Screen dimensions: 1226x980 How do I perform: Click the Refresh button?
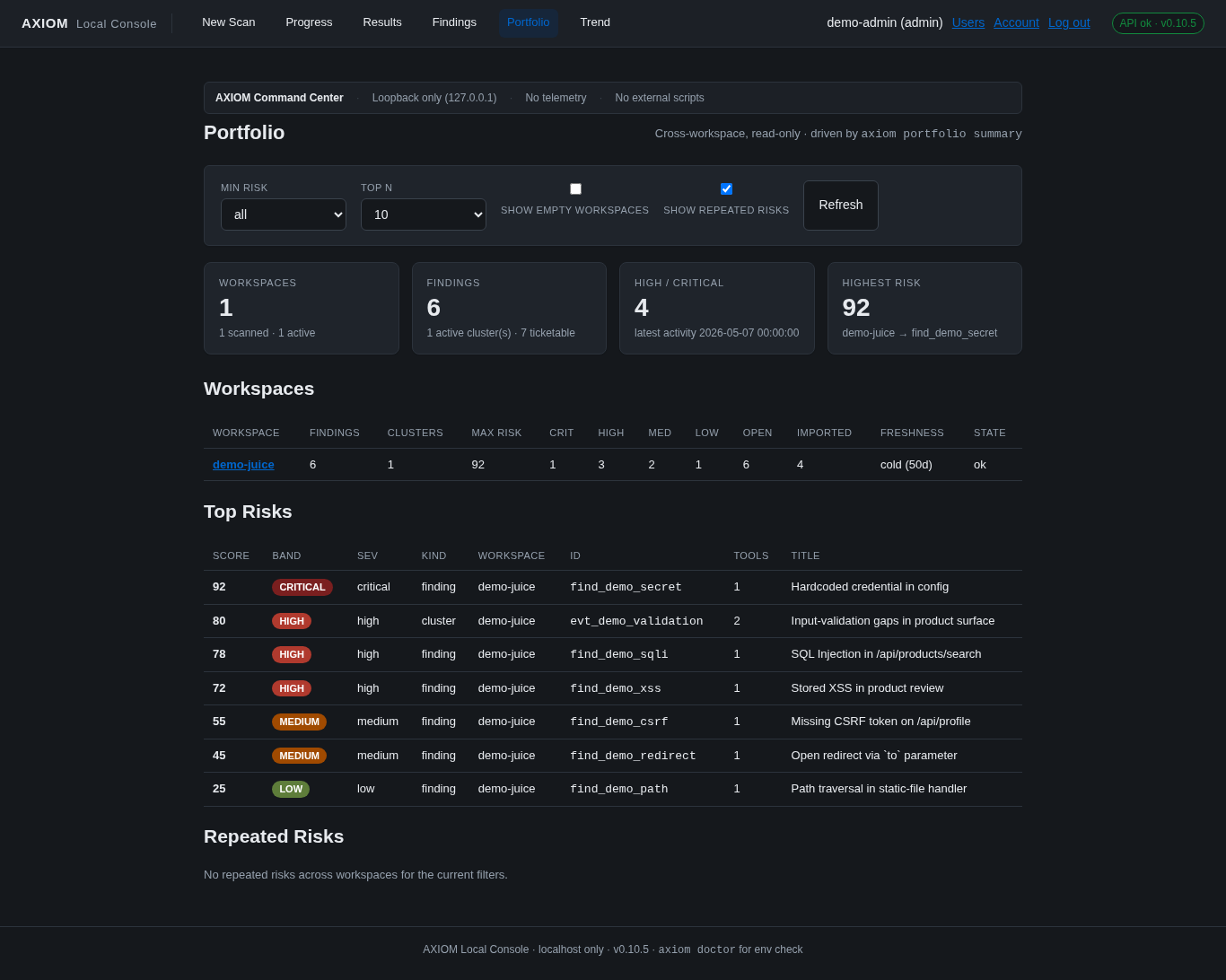pos(841,206)
